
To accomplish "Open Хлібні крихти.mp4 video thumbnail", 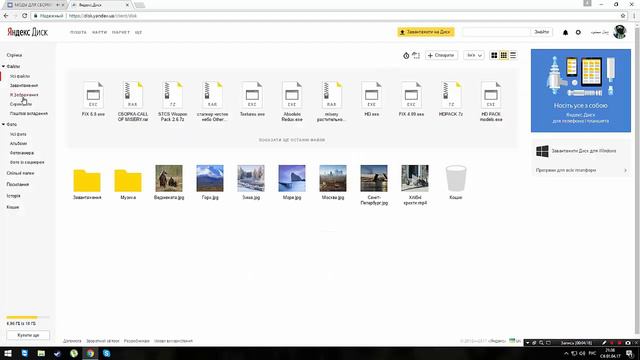I will (x=415, y=178).
